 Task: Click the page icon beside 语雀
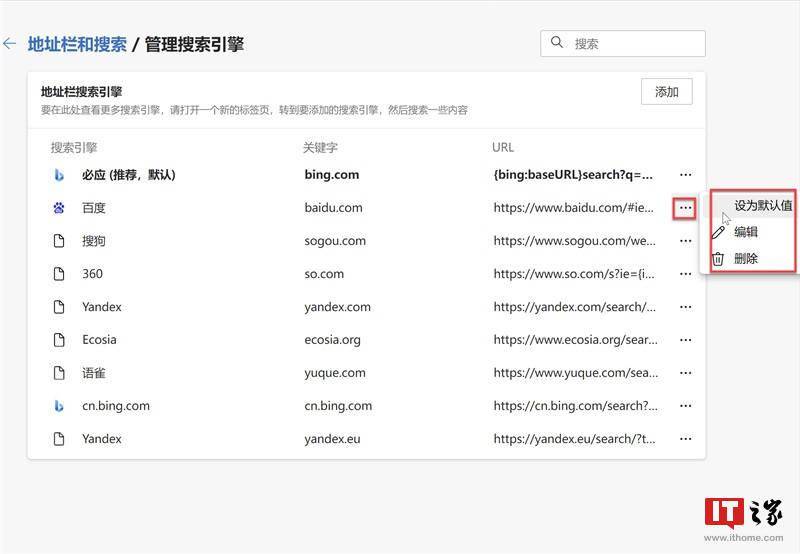click(x=59, y=373)
